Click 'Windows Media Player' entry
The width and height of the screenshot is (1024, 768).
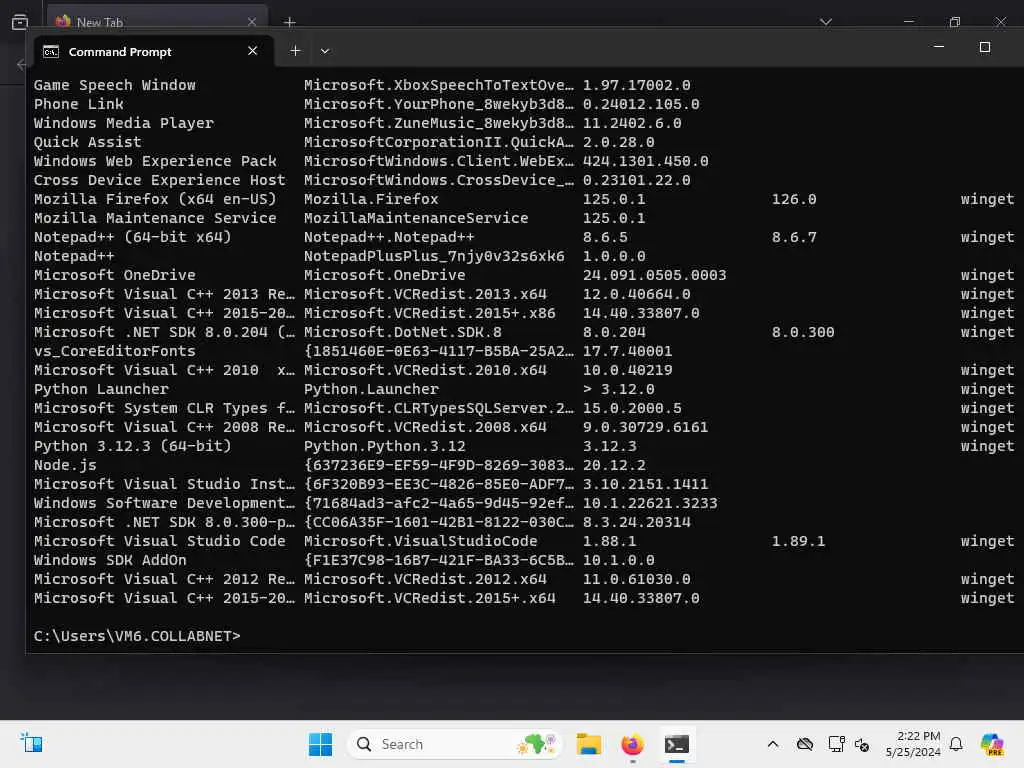pyautogui.click(x=123, y=123)
